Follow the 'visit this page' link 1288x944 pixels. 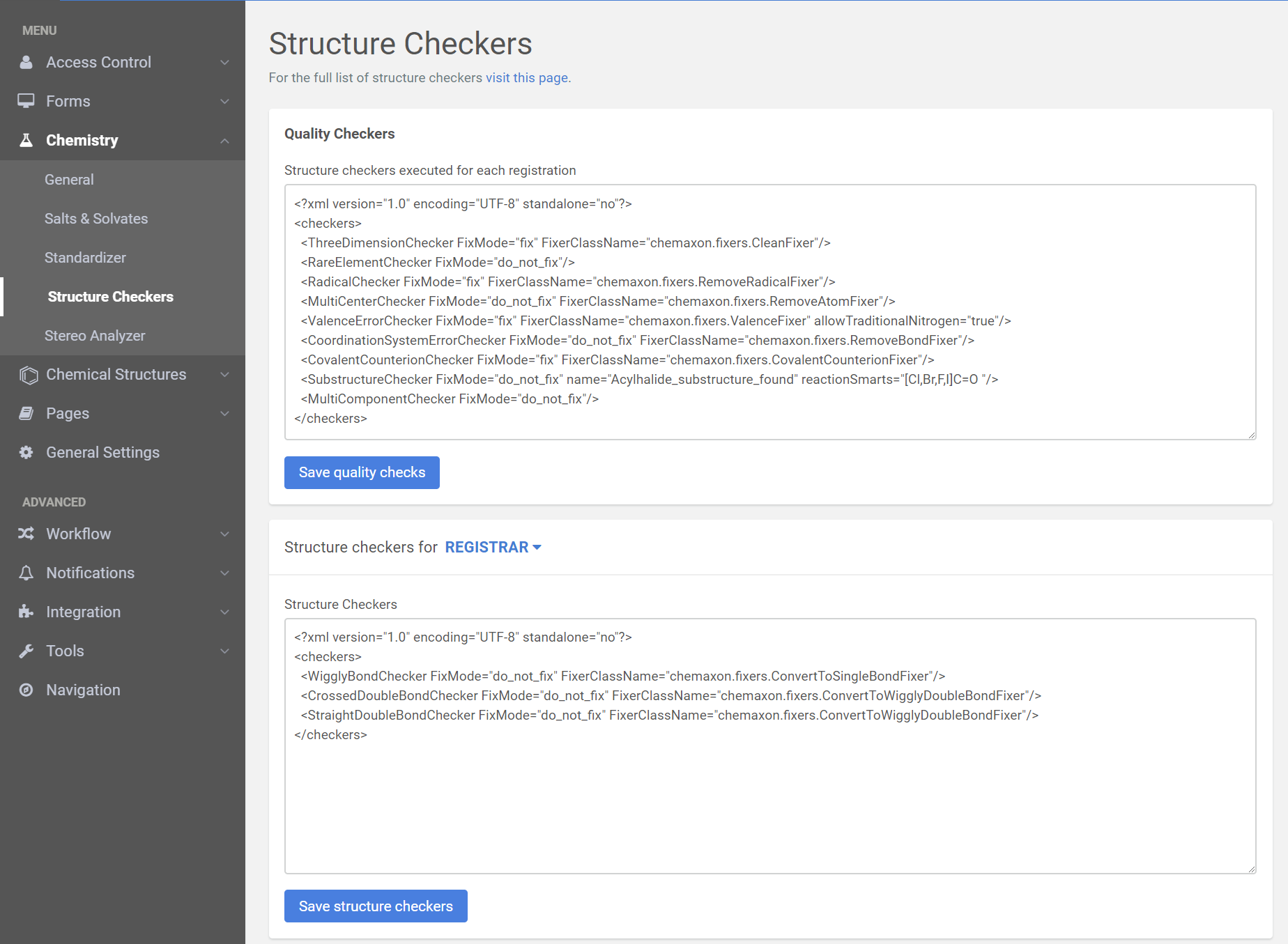point(527,77)
